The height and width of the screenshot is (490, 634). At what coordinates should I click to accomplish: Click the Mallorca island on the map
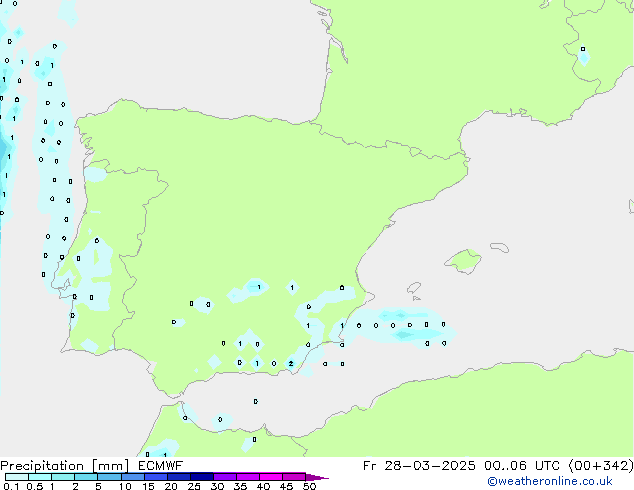tap(464, 262)
